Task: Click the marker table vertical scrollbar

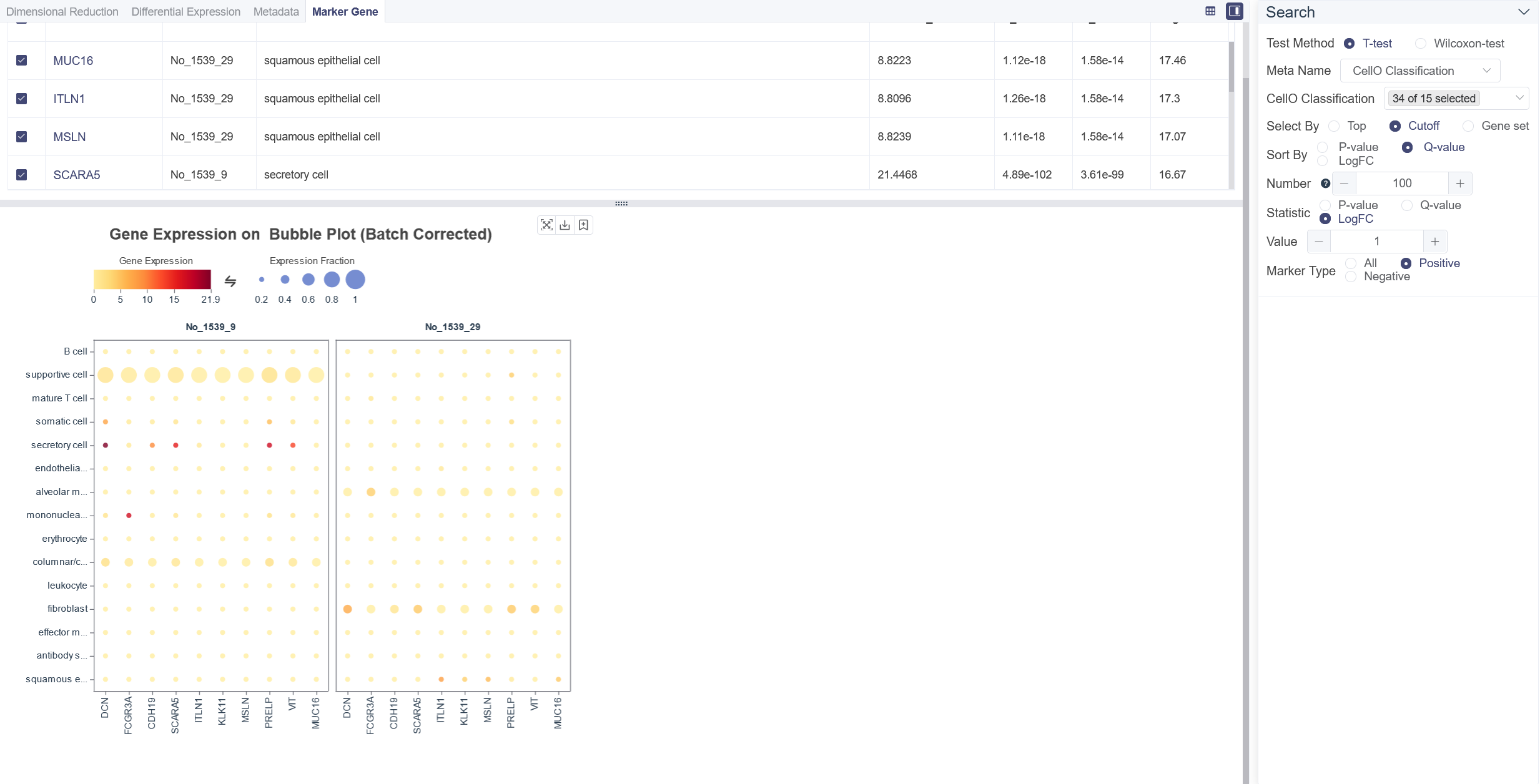Action: tap(1232, 66)
